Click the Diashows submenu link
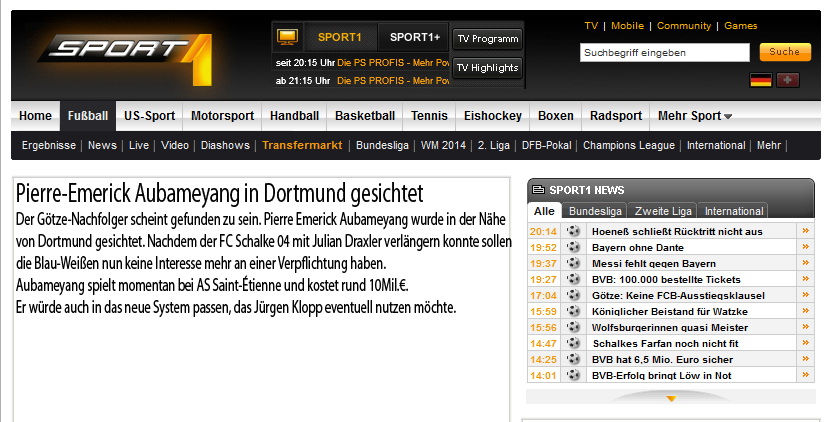833x422 pixels. 225,145
